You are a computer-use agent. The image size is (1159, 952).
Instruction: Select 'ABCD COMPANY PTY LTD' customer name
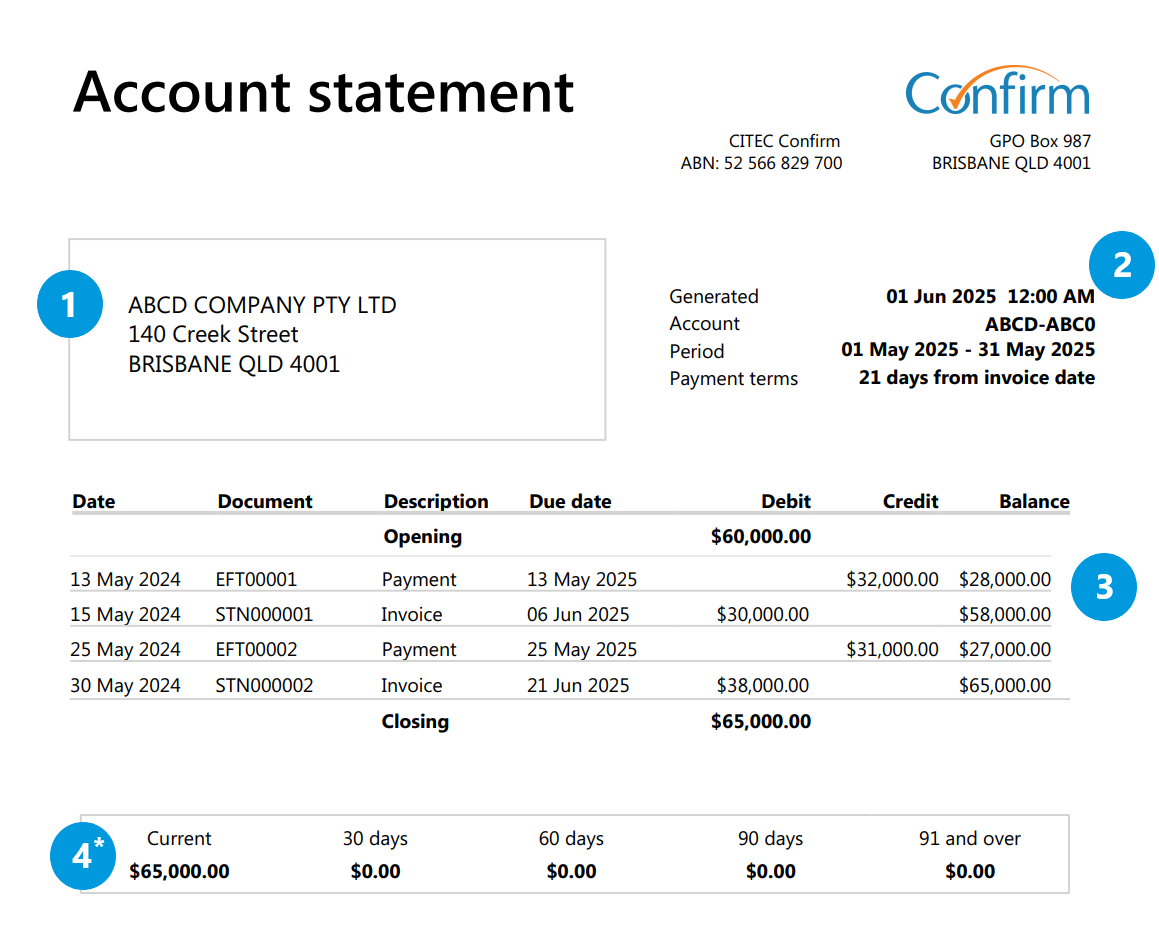(x=262, y=305)
